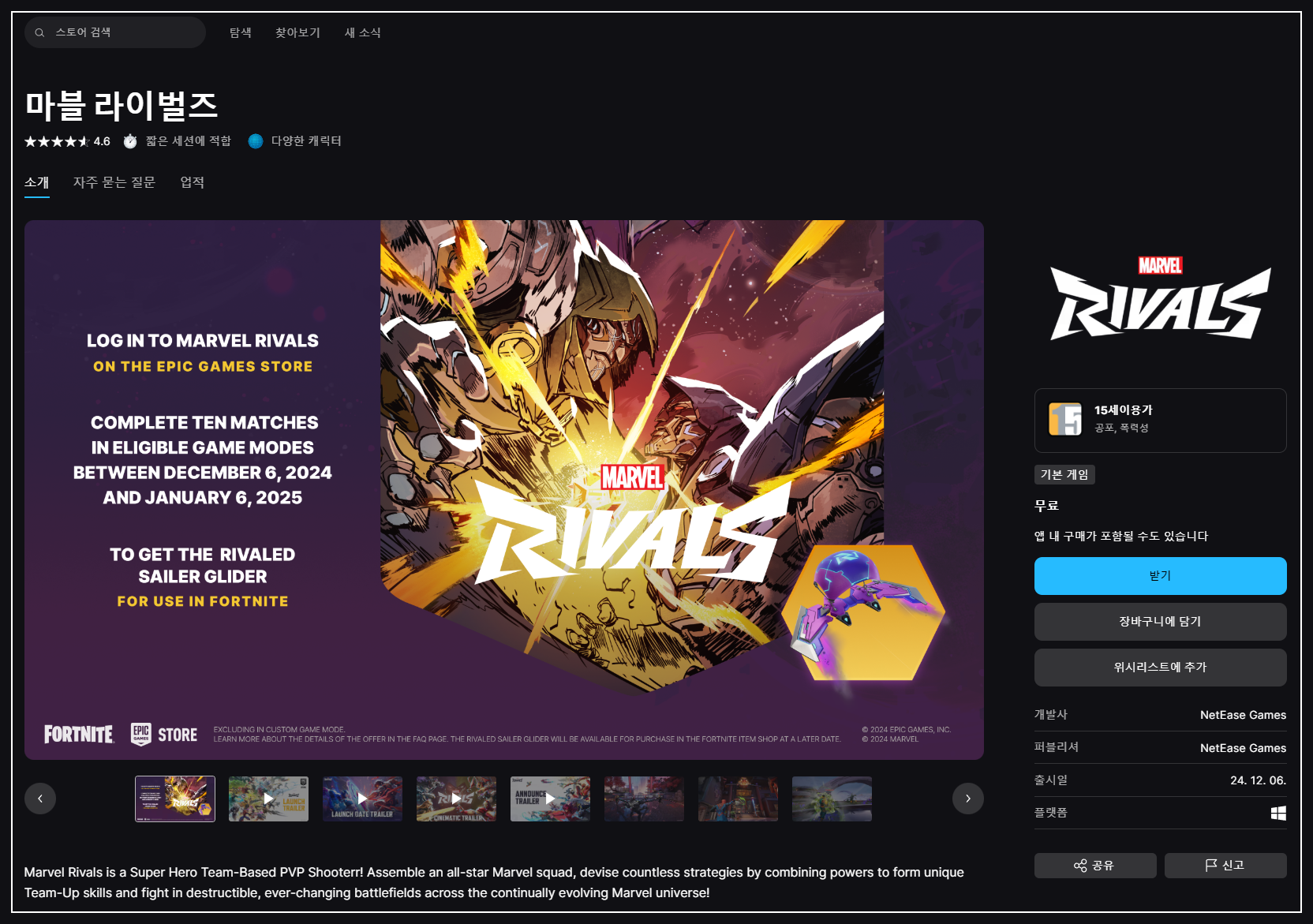Click the release date 24. 12. 06.
Viewport: 1313px width, 924px height.
1258,780
